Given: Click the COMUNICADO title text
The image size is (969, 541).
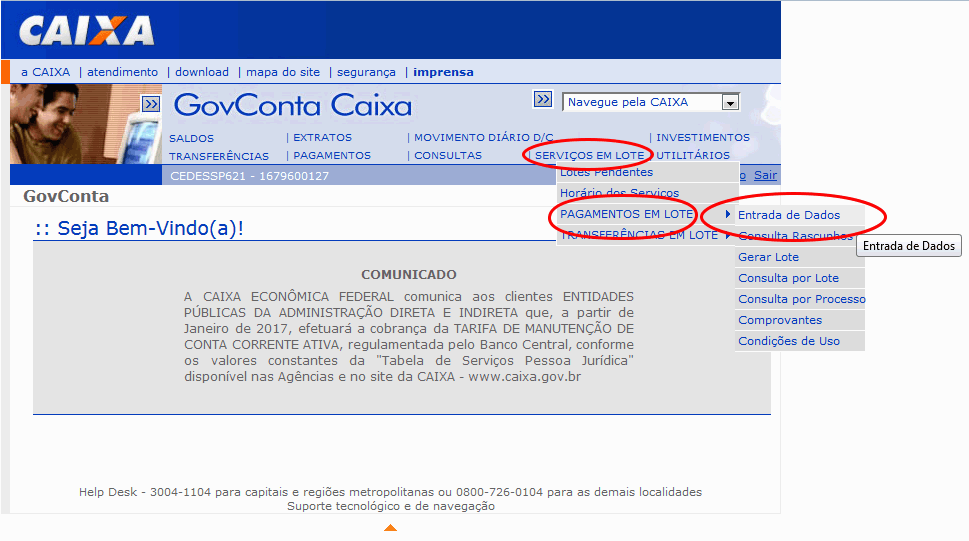Looking at the screenshot, I should 409,275.
